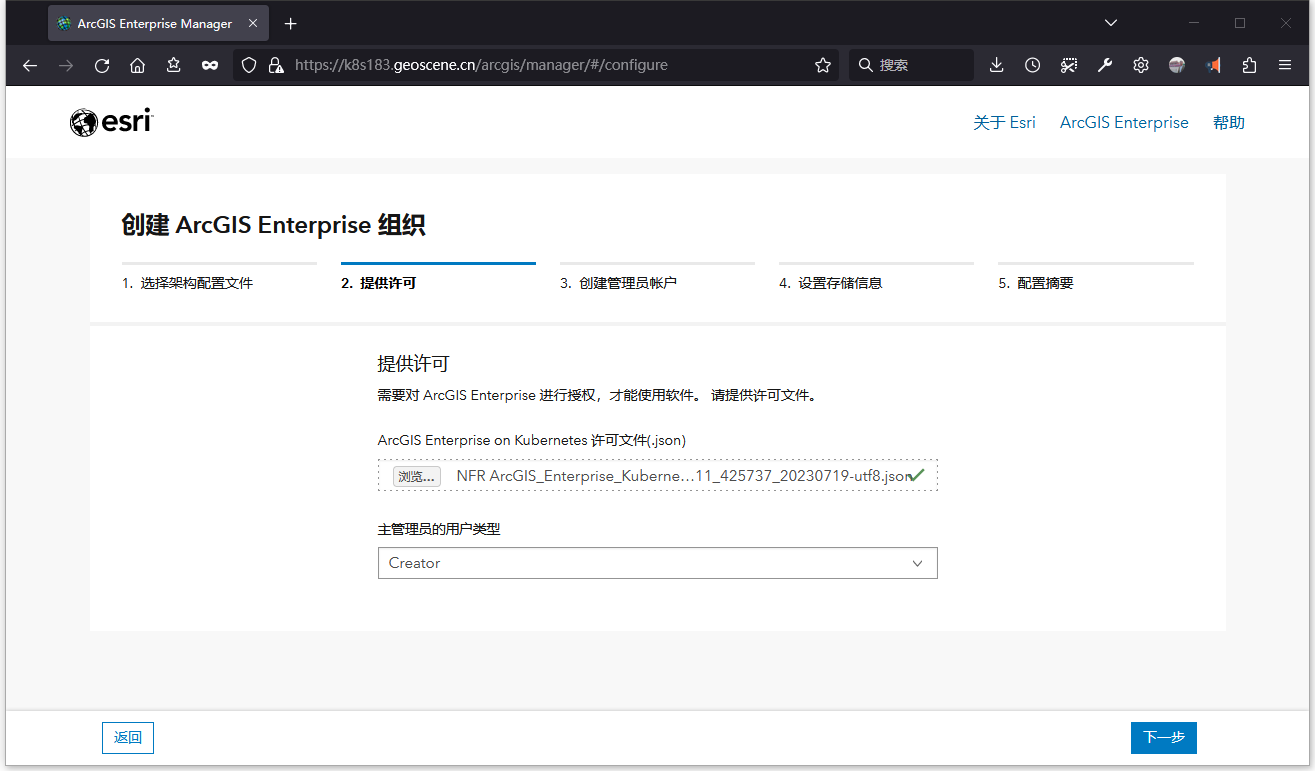Open the Firefox hamburger menu
The image size is (1315, 771).
tap(1285, 65)
